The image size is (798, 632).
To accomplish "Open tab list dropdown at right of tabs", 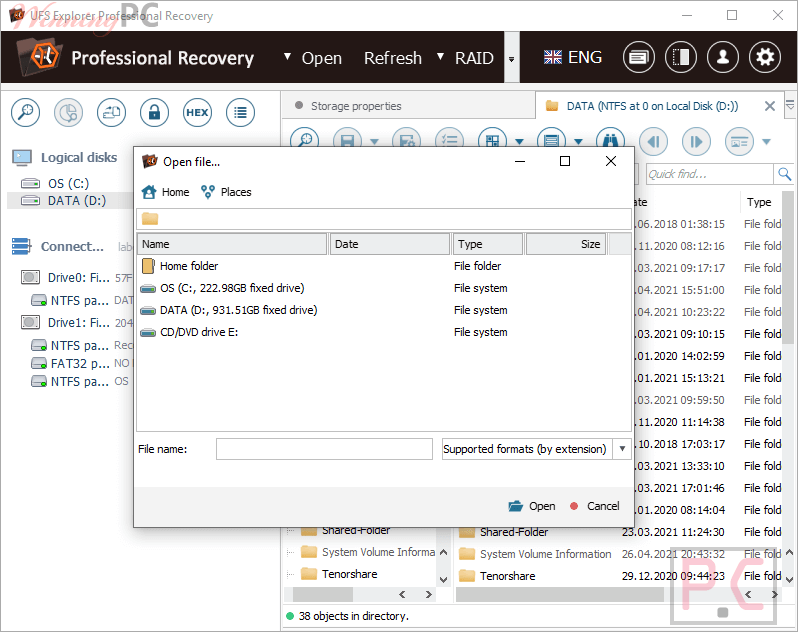I will pyautogui.click(x=790, y=105).
